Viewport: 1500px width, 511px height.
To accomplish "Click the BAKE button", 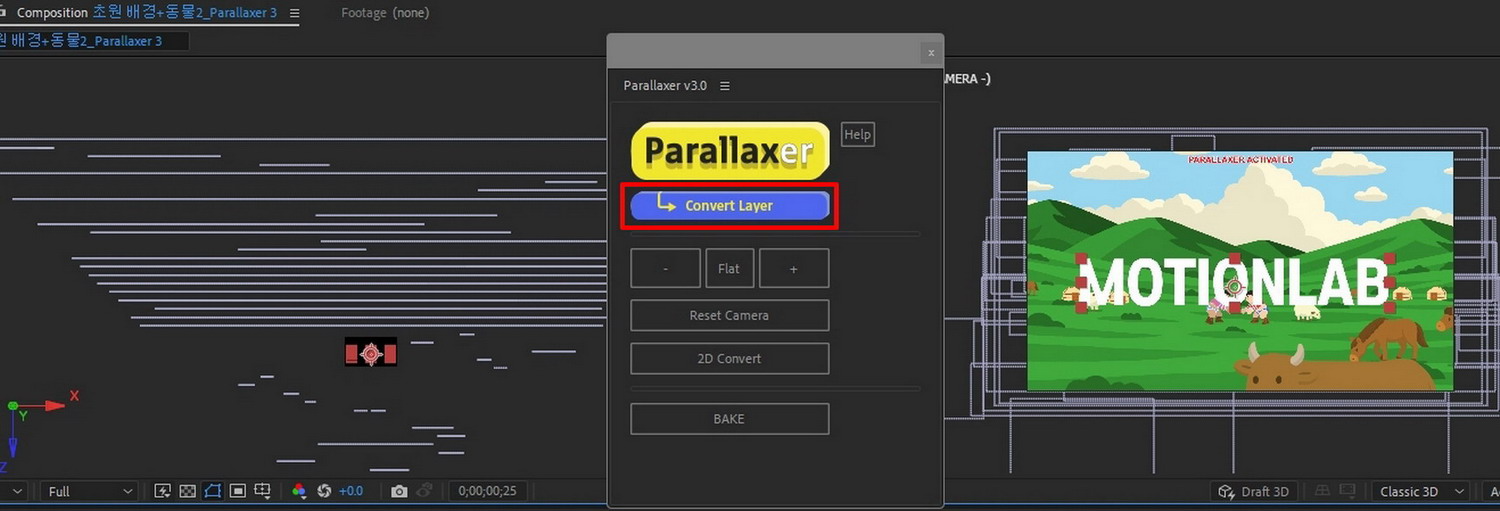I will [729, 418].
